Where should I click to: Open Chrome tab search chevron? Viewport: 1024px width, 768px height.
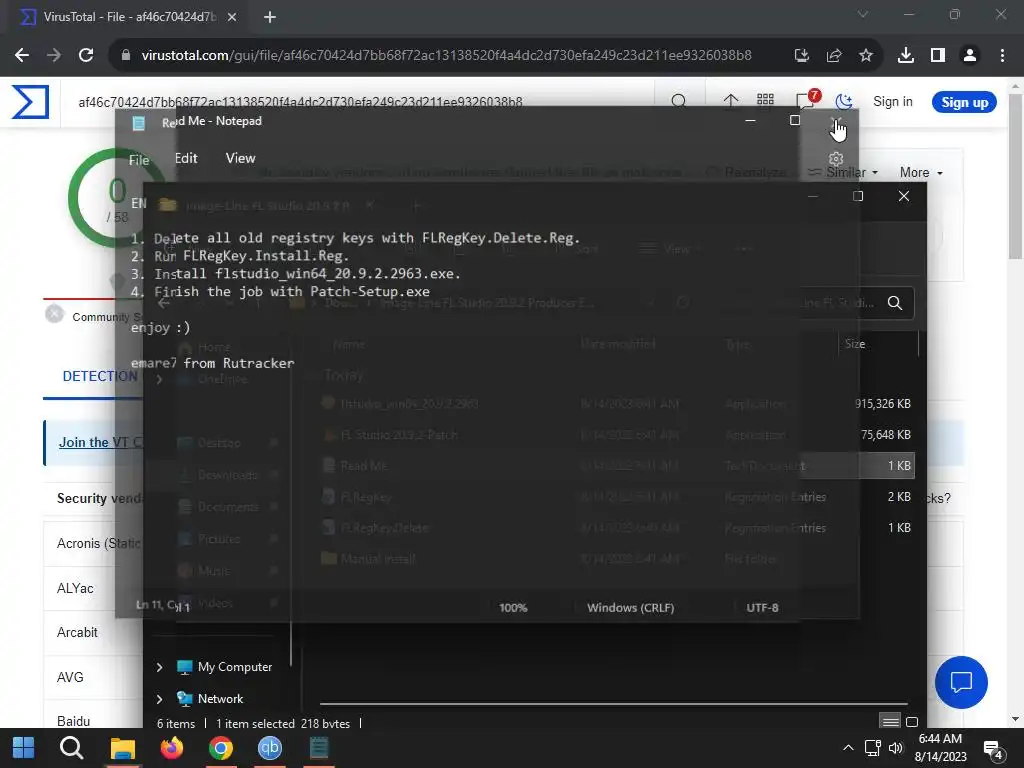(863, 14)
